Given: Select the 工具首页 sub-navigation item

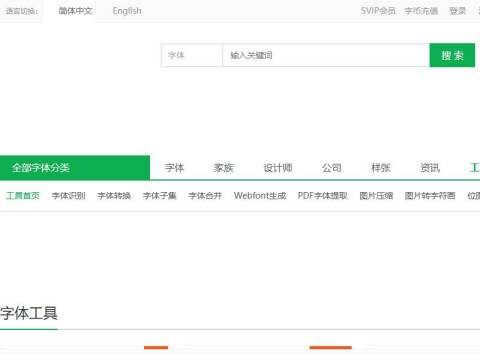Looking at the screenshot, I should (23, 196).
